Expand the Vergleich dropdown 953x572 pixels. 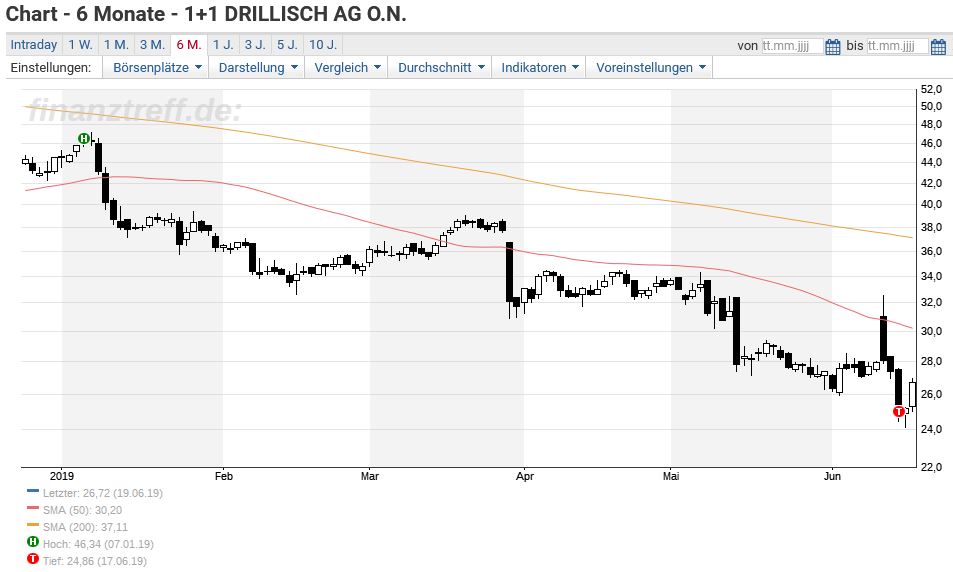point(347,67)
